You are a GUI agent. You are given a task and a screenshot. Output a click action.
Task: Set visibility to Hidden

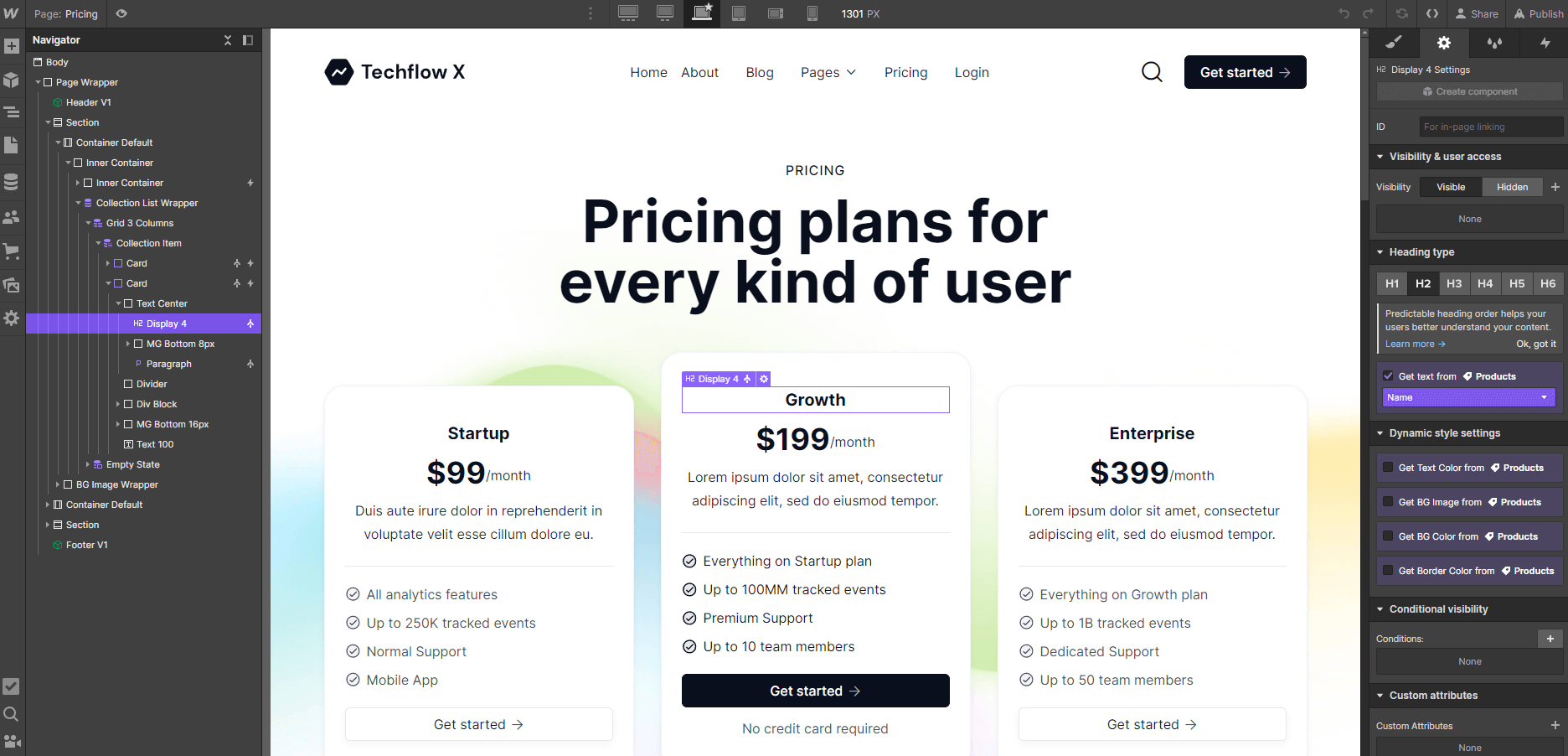click(x=1512, y=186)
